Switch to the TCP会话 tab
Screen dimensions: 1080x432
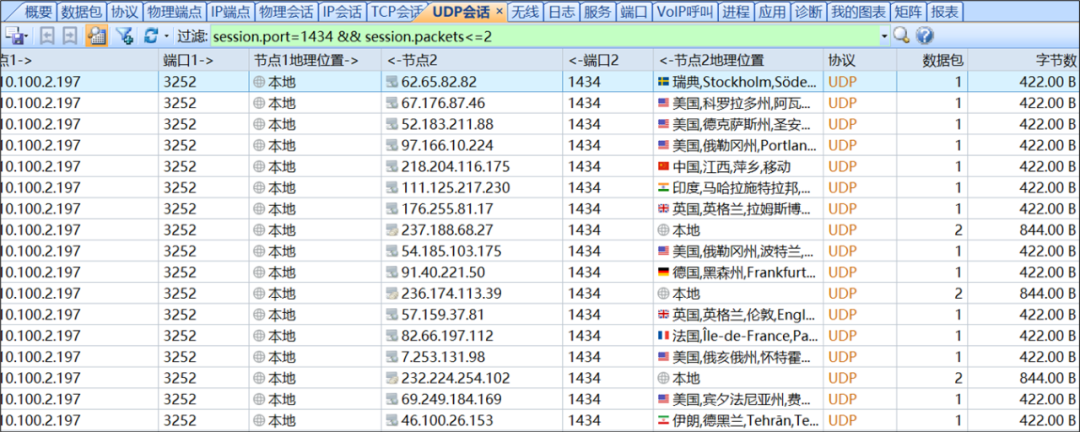tap(396, 12)
